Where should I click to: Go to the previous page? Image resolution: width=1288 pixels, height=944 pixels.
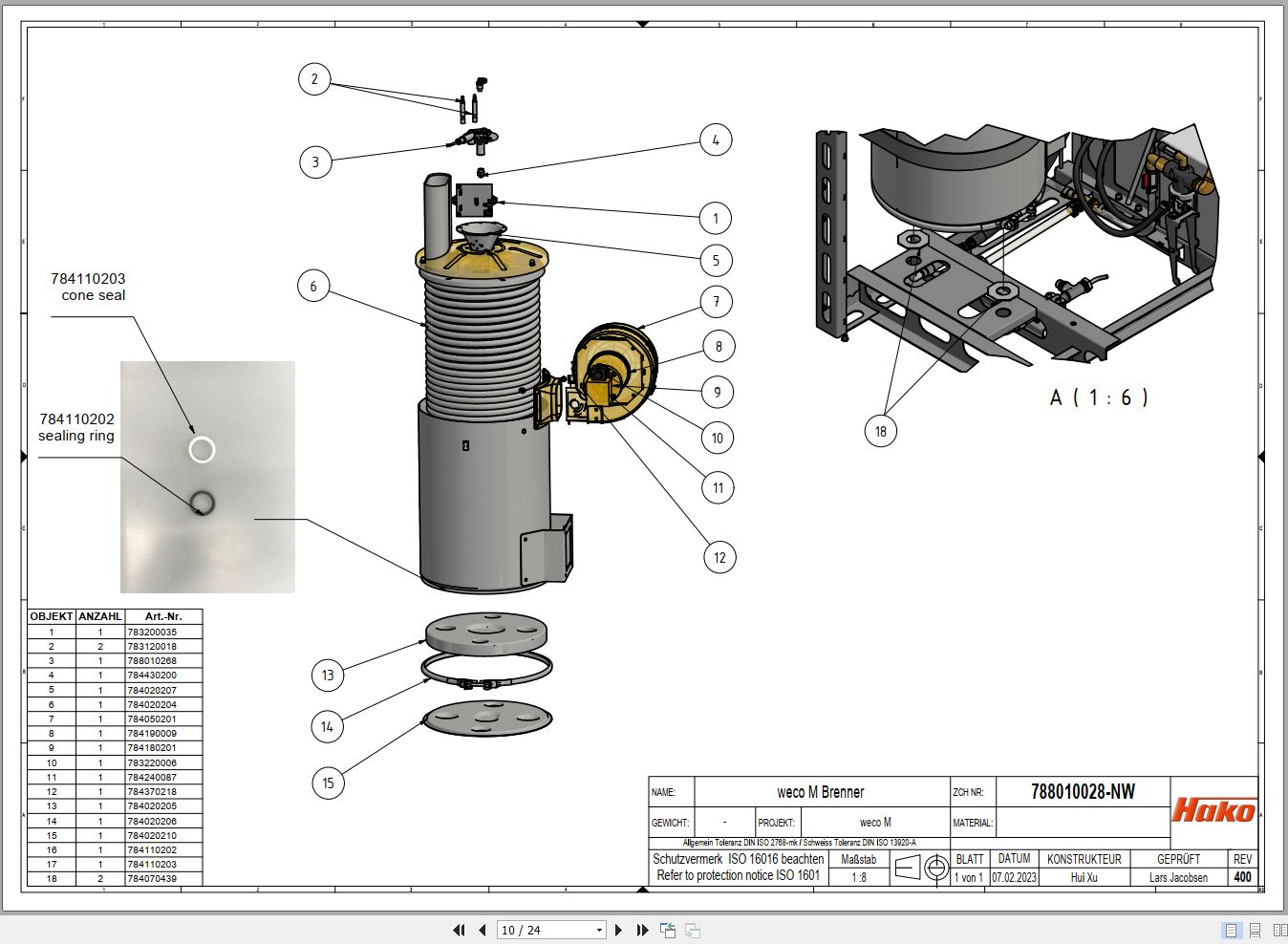coord(482,930)
